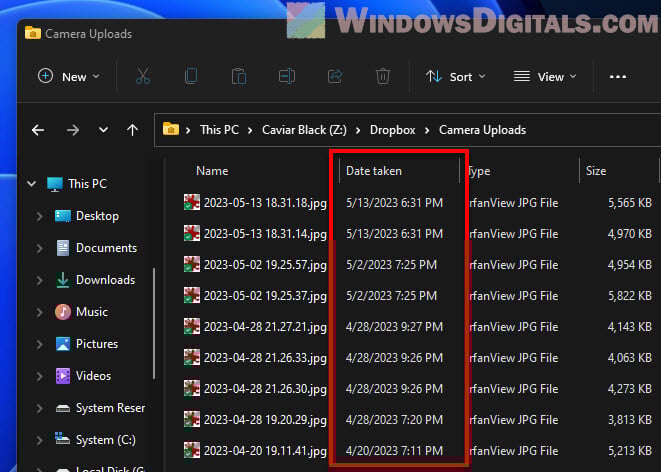Image resolution: width=661 pixels, height=472 pixels.
Task: Sort by the Name column header
Action: tap(212, 171)
